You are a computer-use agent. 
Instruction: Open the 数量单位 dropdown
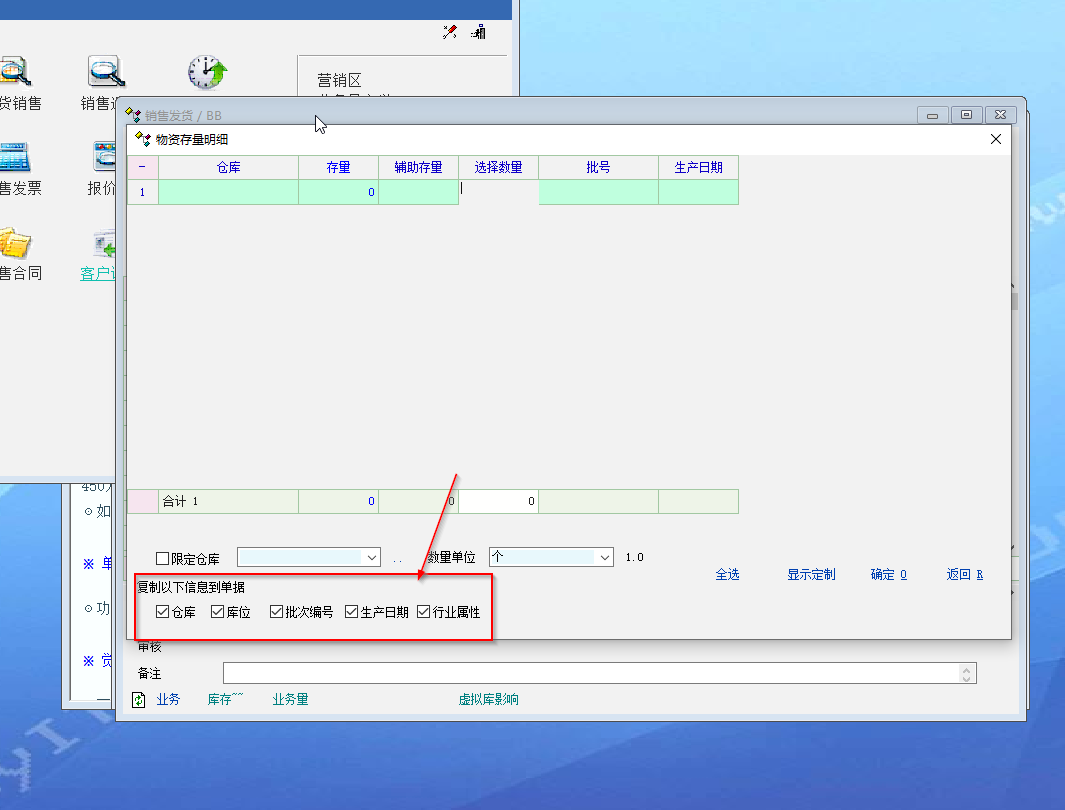[604, 557]
